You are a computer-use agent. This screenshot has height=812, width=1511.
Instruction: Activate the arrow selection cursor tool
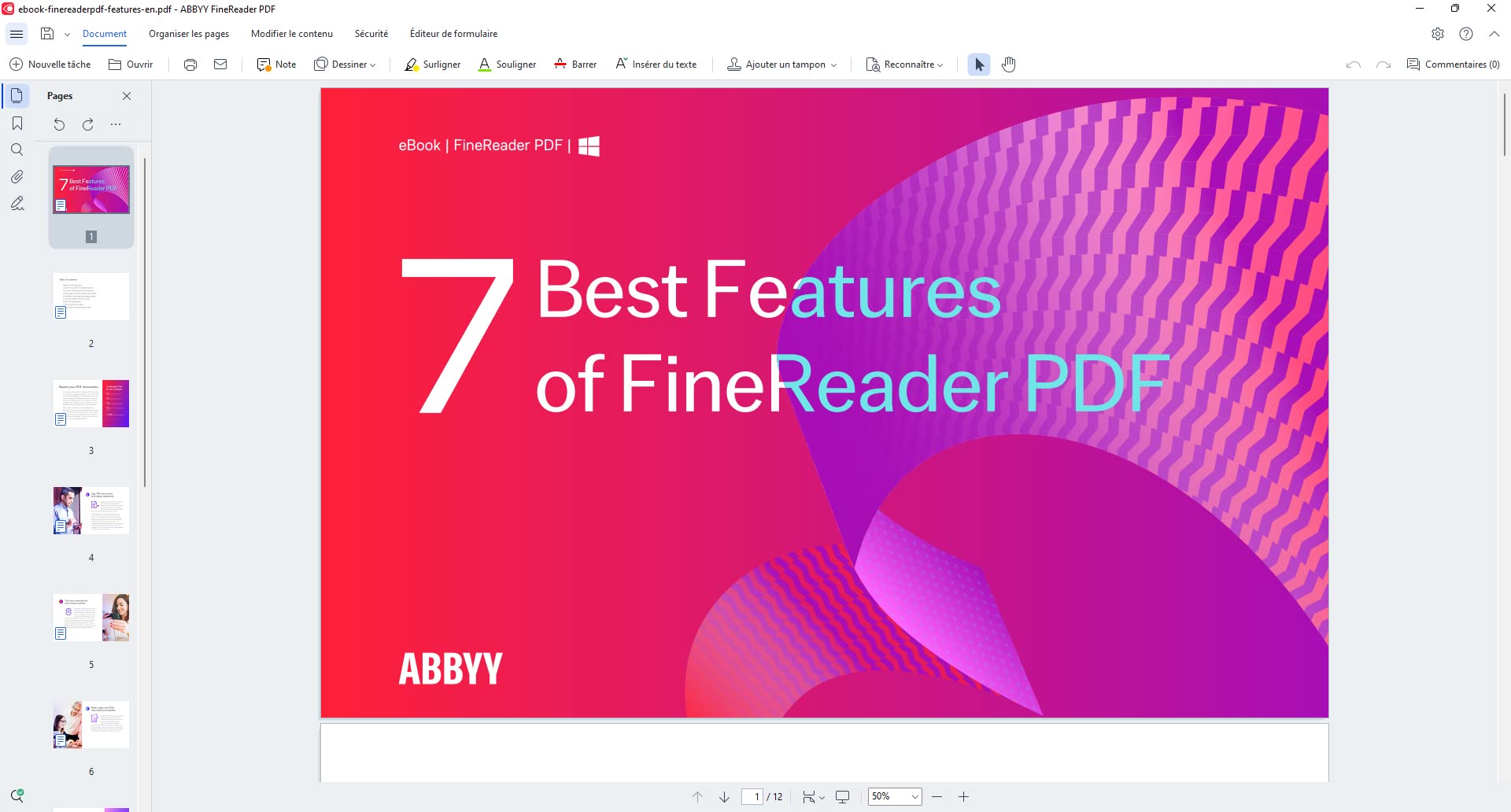979,65
